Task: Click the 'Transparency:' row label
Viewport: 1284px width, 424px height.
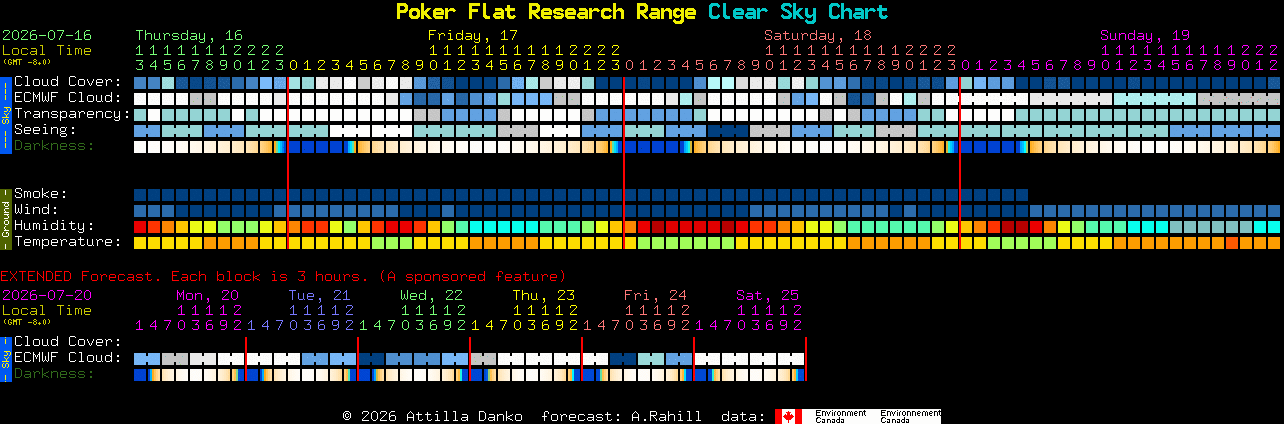Action: 73,114
